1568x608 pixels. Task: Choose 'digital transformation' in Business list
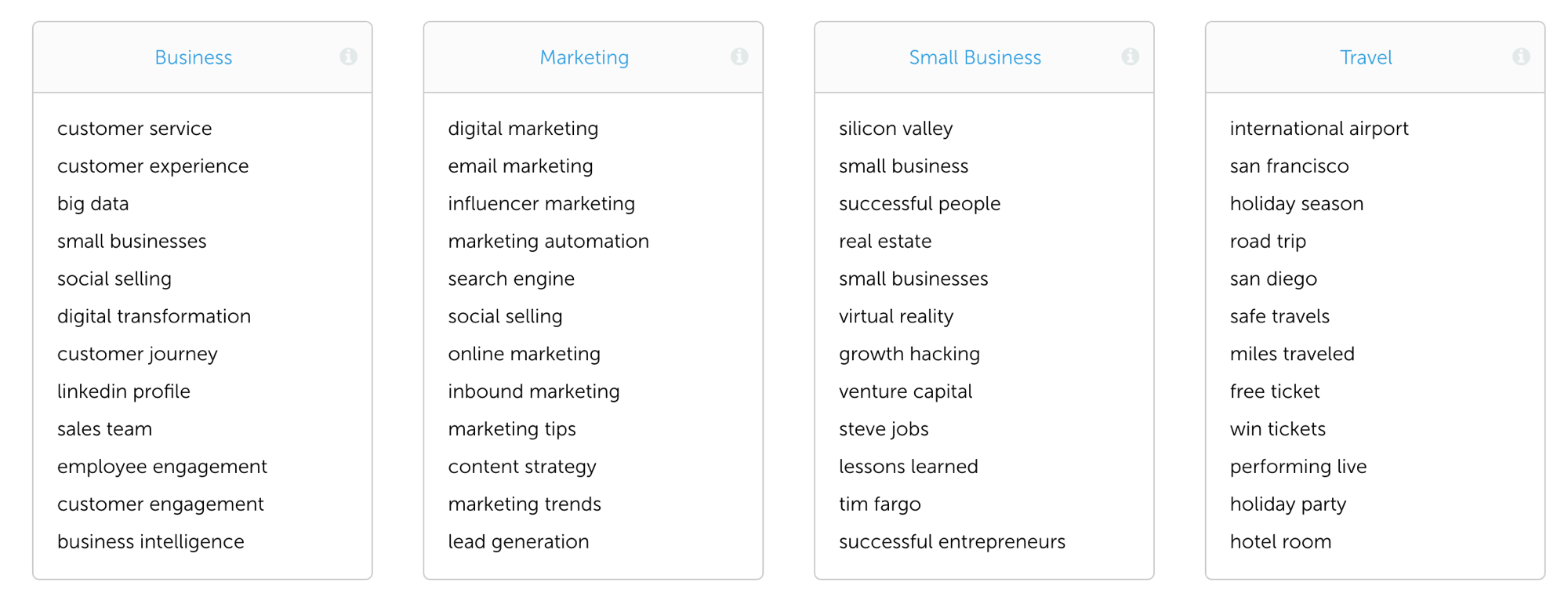pos(154,316)
